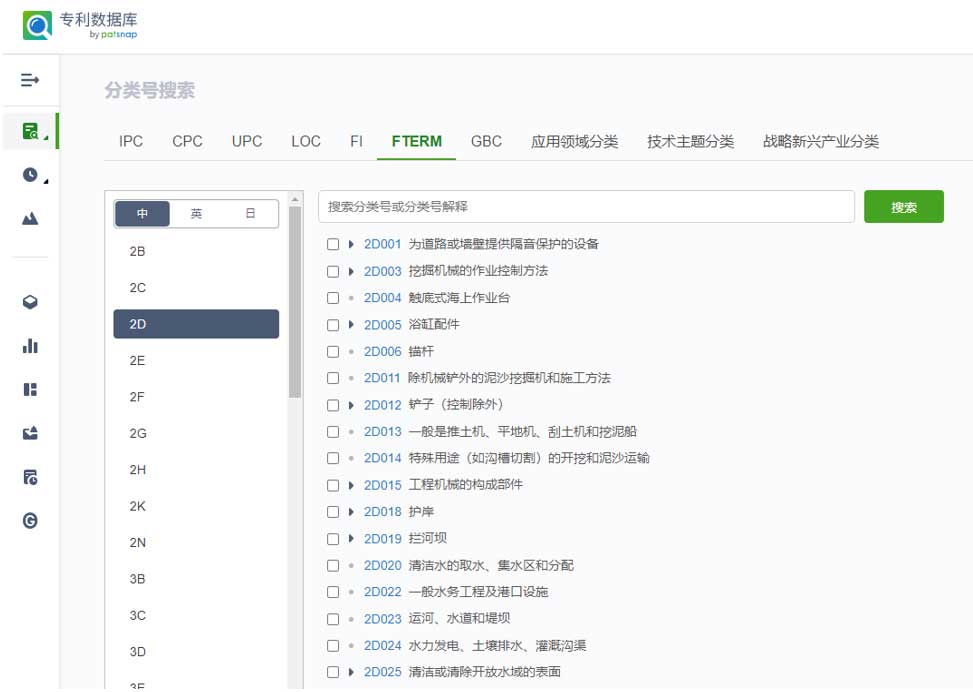Image resolution: width=973 pixels, height=692 pixels.
Task: Expand the 2D012 铲子 classification arrow
Action: [x=351, y=405]
